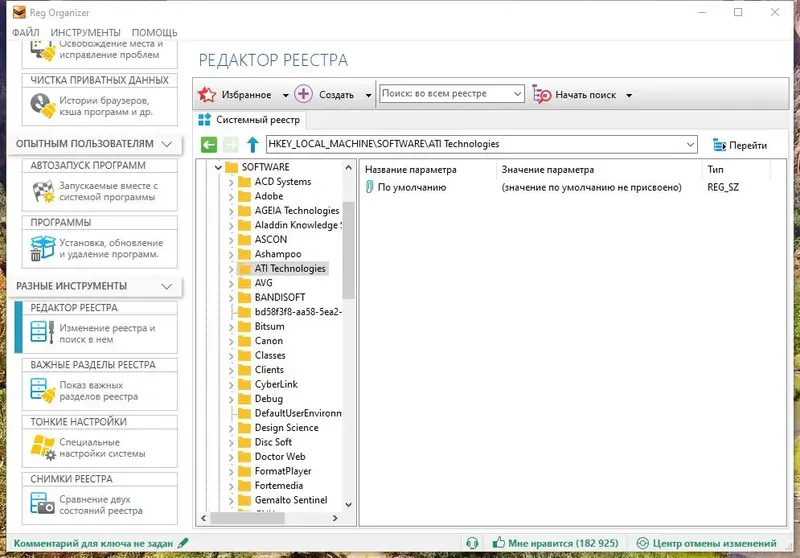The image size is (800, 558).
Task: Switch to the Системный реестр tab
Action: tap(249, 120)
